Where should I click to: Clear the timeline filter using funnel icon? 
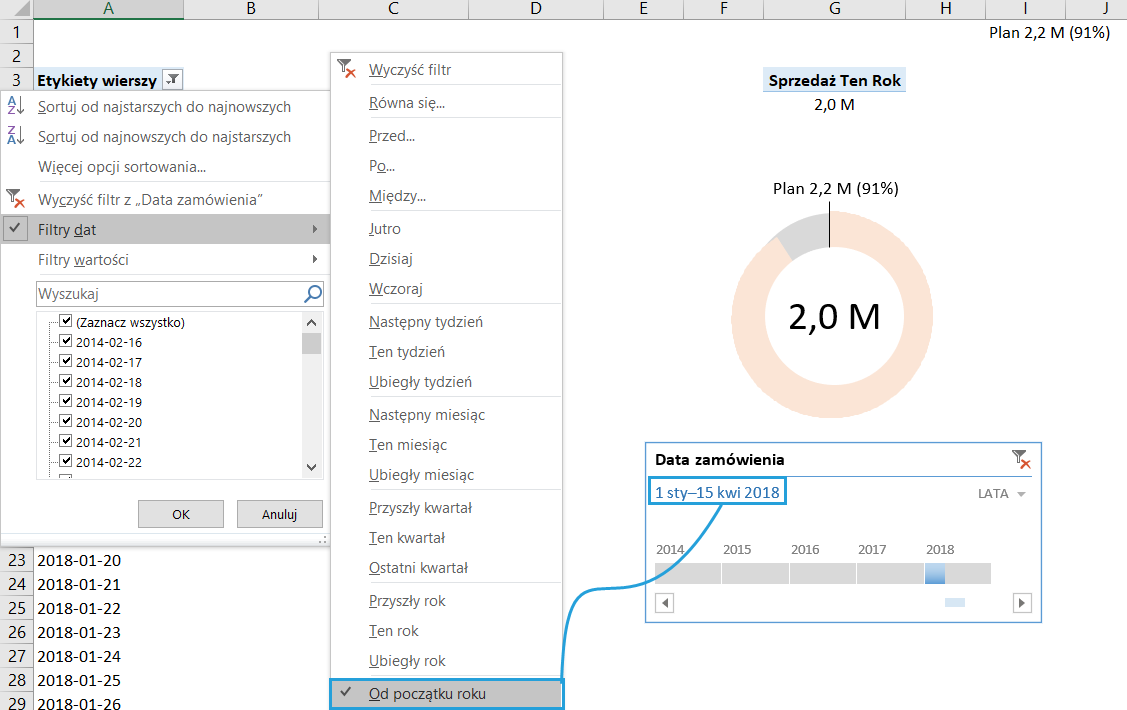tap(1020, 459)
